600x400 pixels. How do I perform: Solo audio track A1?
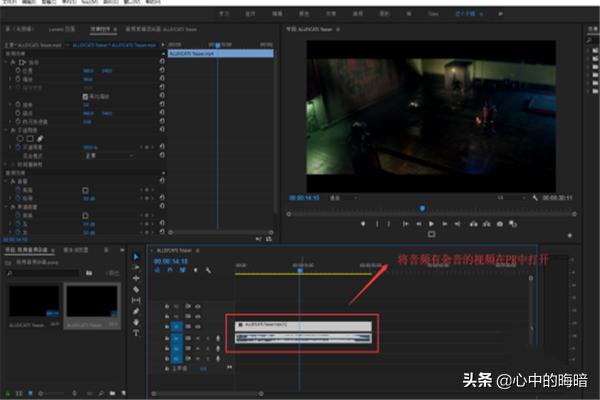tap(208, 338)
